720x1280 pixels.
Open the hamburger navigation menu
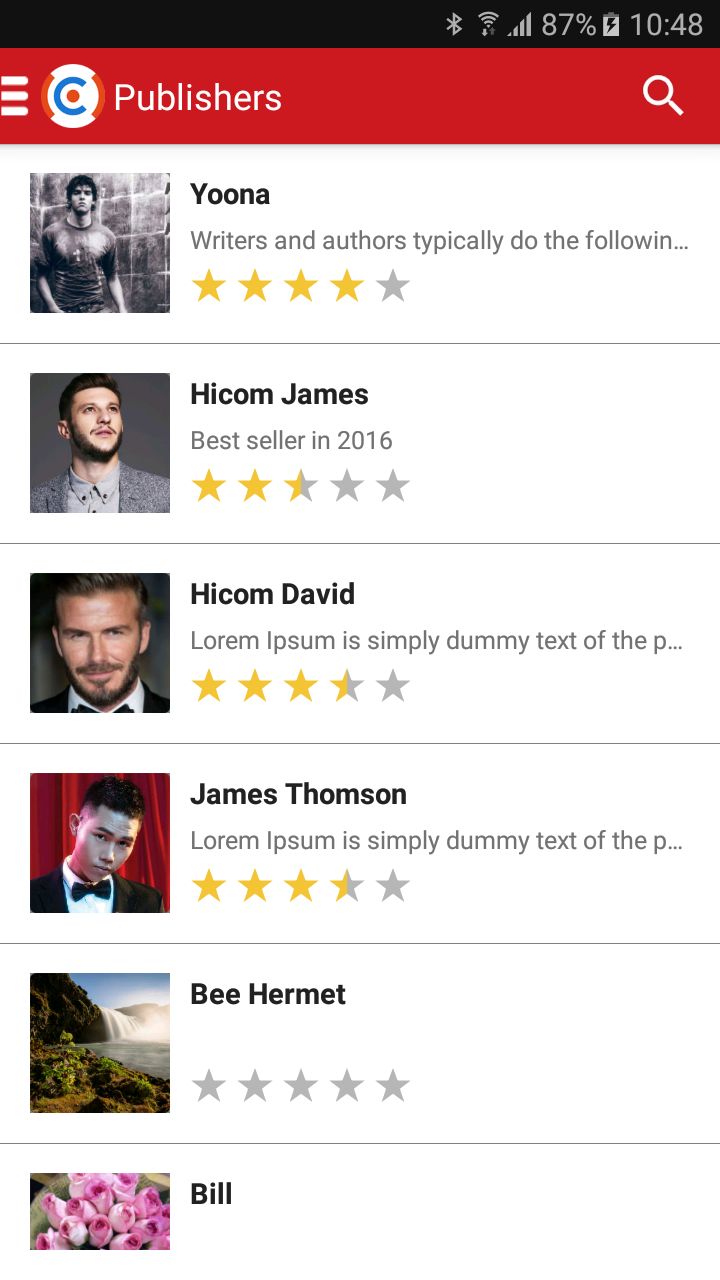pos(15,96)
